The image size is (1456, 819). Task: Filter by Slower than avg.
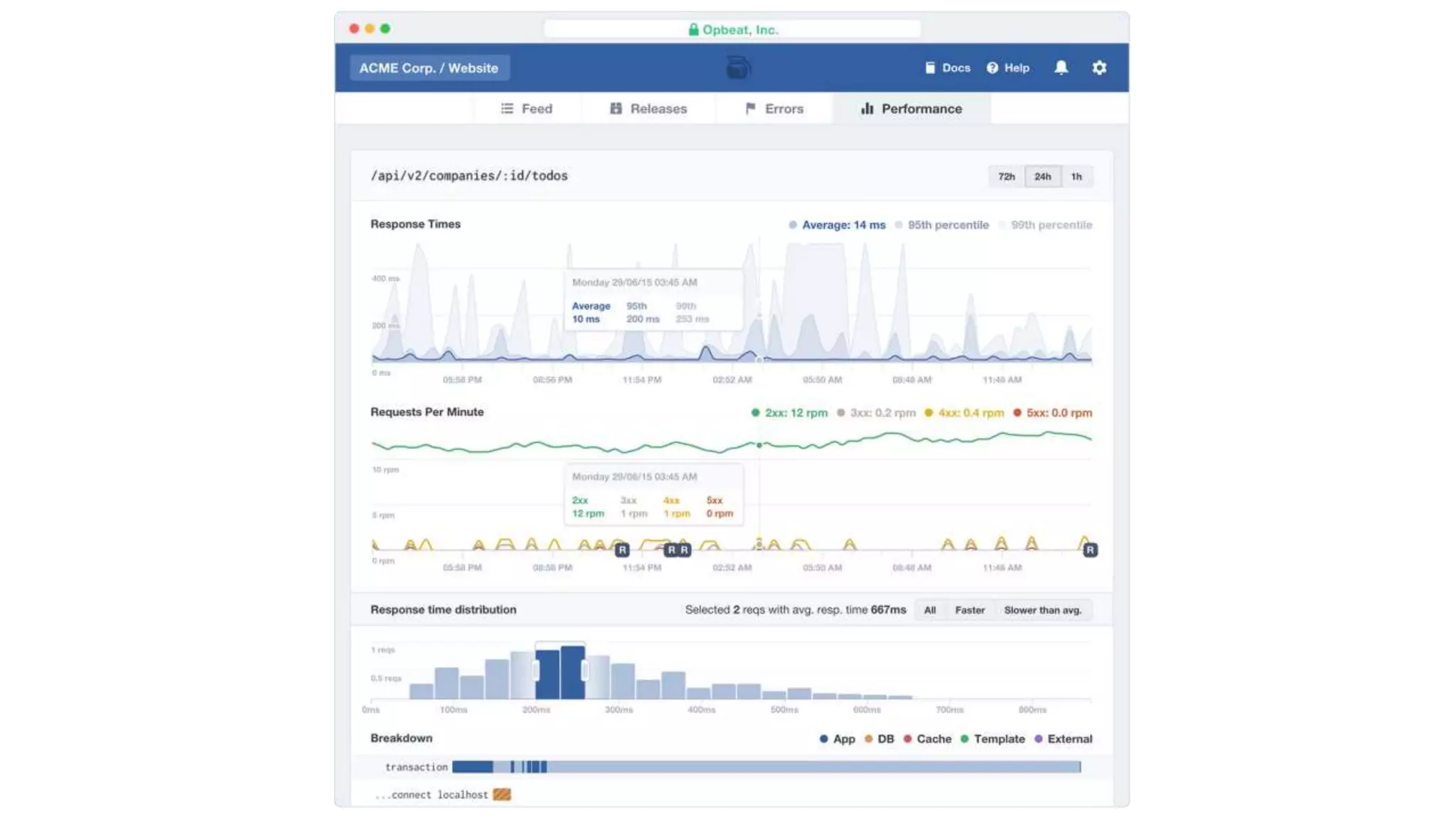(x=1042, y=610)
